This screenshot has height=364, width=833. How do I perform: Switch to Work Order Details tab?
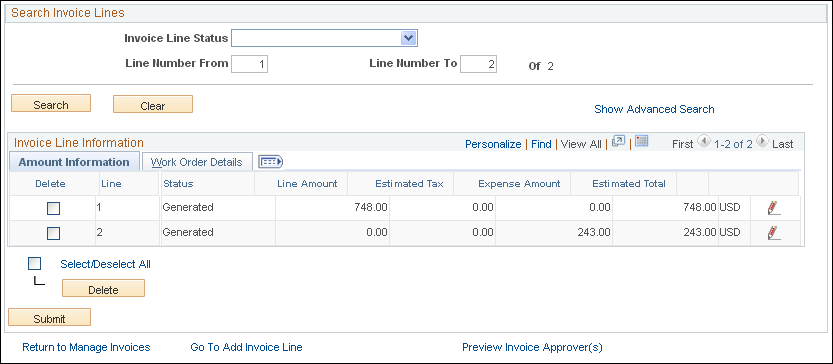(x=197, y=162)
